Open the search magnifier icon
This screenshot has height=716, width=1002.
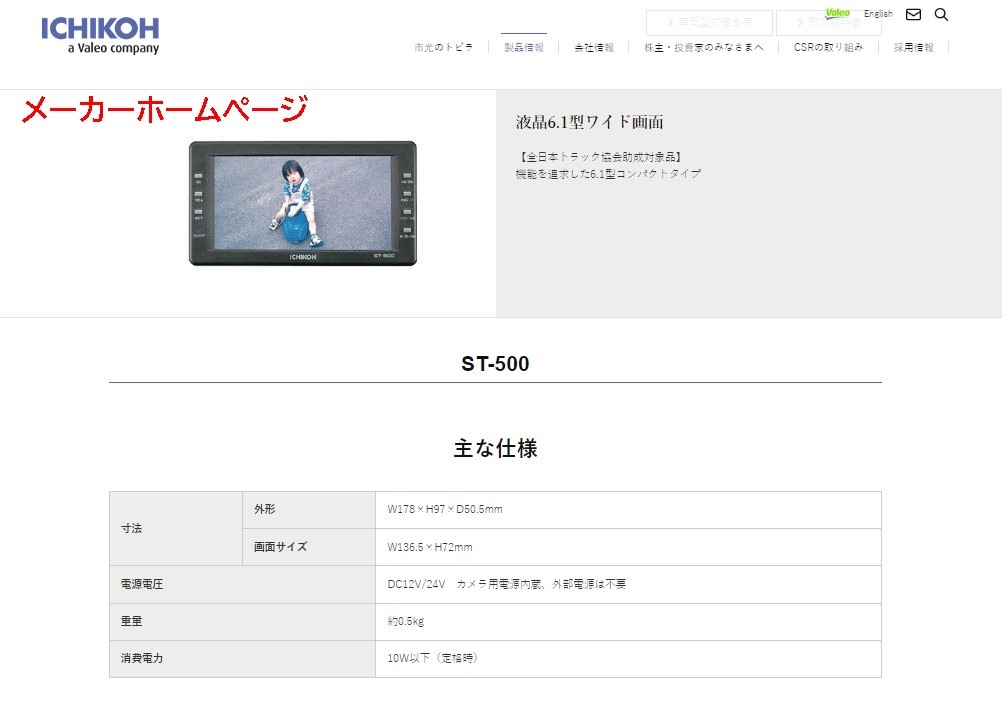pyautogui.click(x=941, y=14)
